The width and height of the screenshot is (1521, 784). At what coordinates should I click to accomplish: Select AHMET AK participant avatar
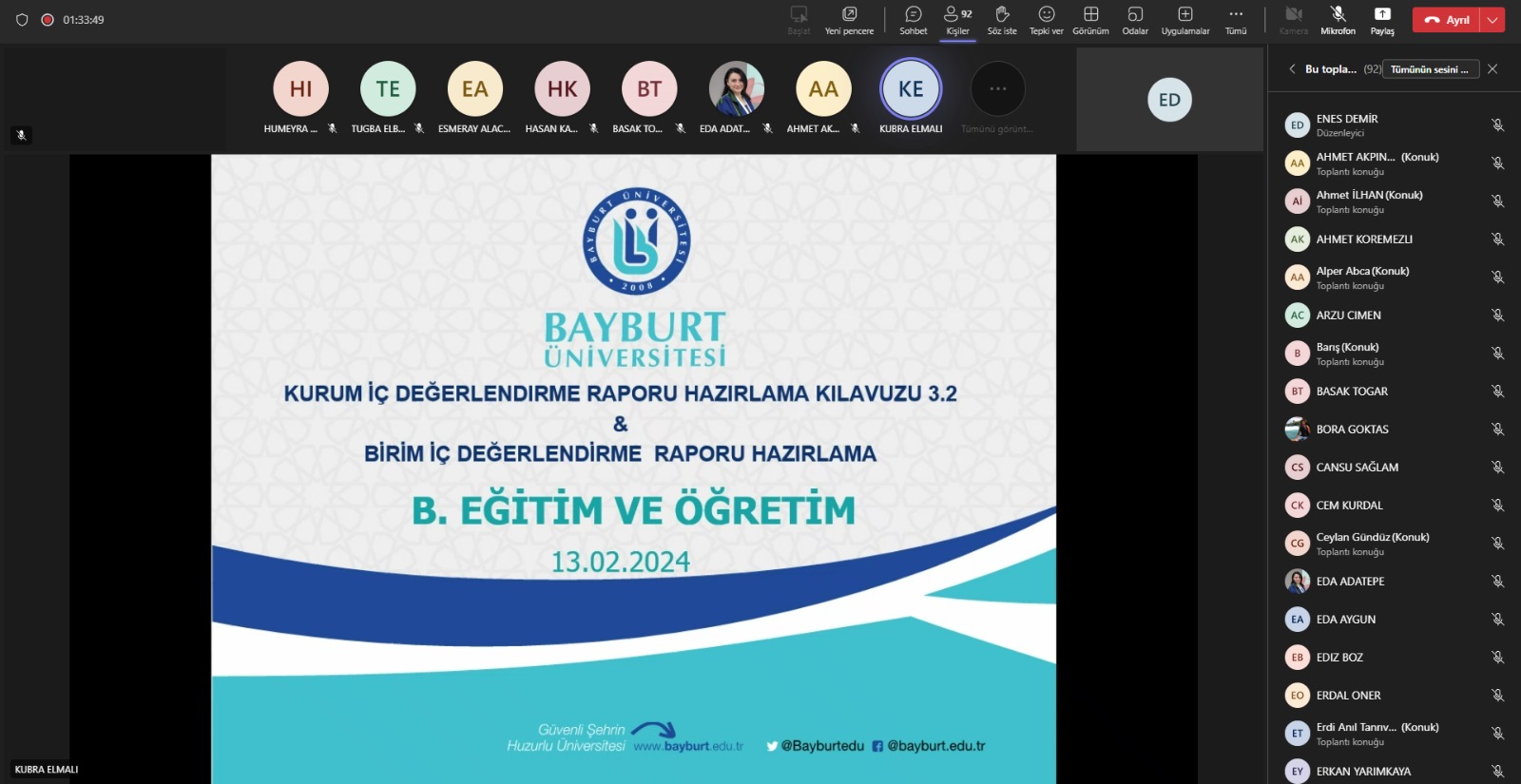[x=823, y=89]
